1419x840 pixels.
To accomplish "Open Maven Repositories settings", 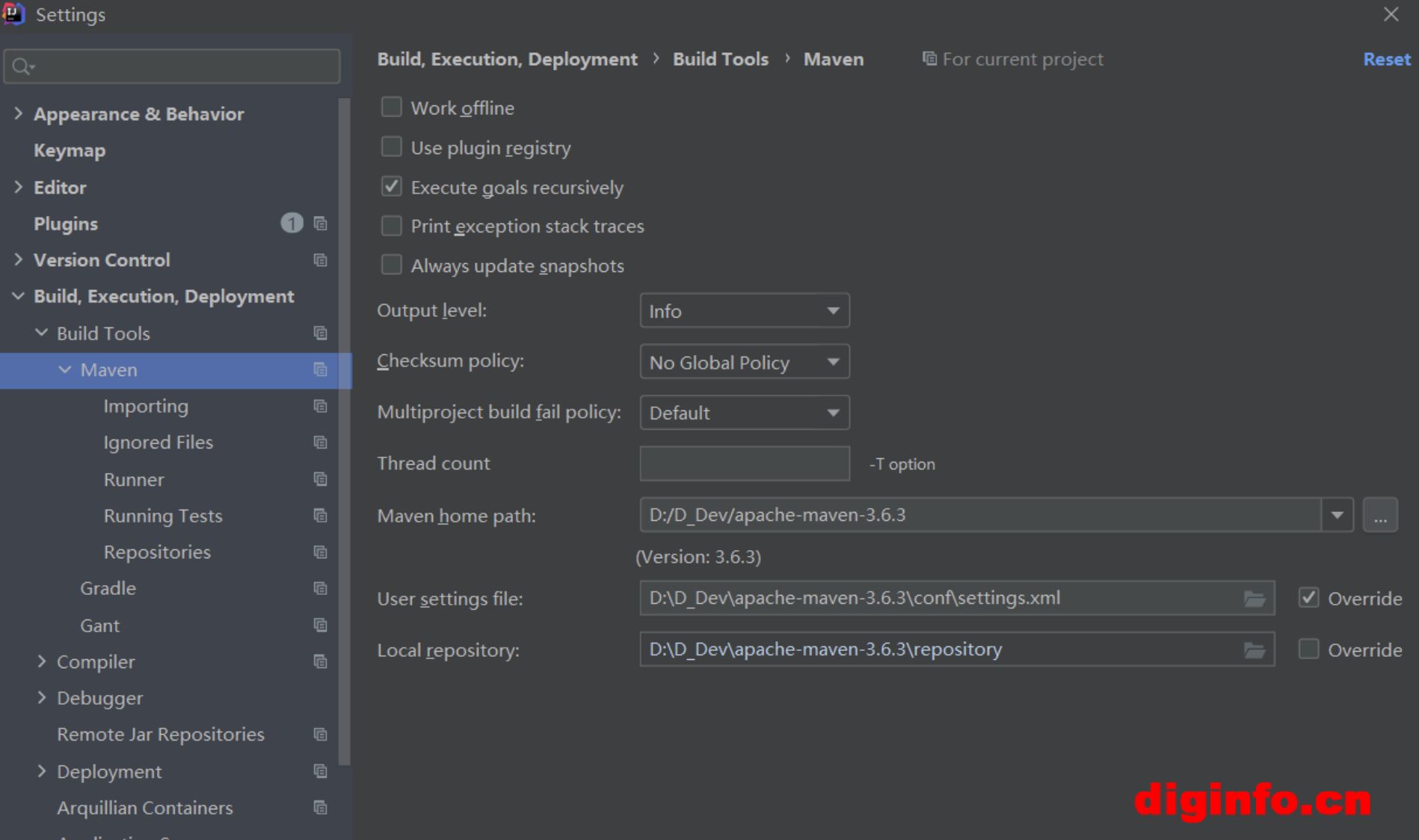I will tap(157, 552).
